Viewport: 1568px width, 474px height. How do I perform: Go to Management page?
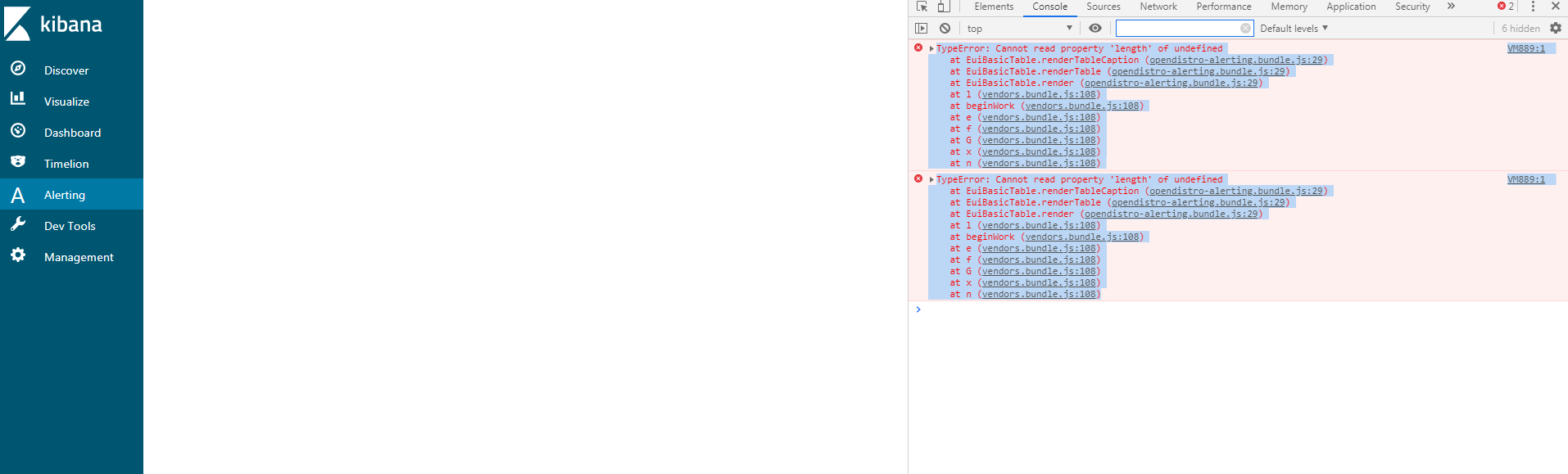click(x=79, y=257)
